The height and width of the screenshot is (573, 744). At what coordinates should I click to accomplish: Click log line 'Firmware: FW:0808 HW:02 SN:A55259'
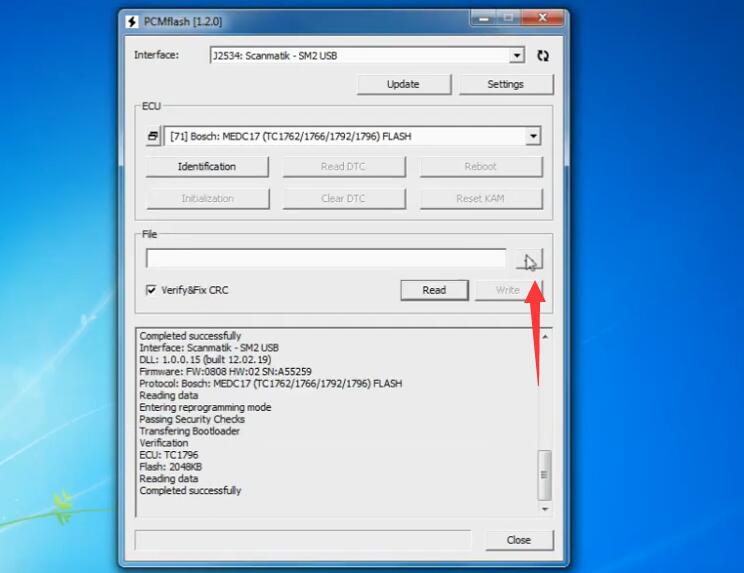[x=225, y=371]
